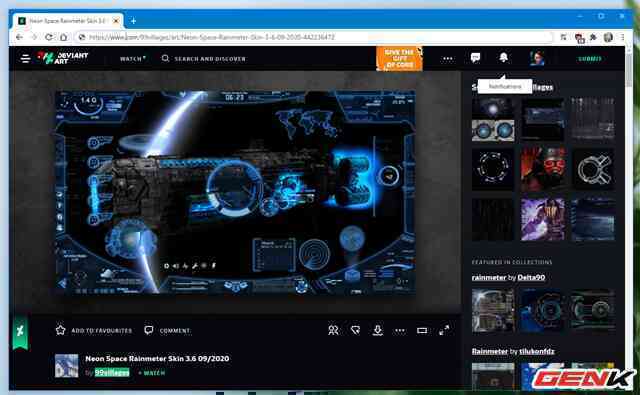
Task: Open the white dotted ring gallery thumbnail
Action: coord(493,169)
